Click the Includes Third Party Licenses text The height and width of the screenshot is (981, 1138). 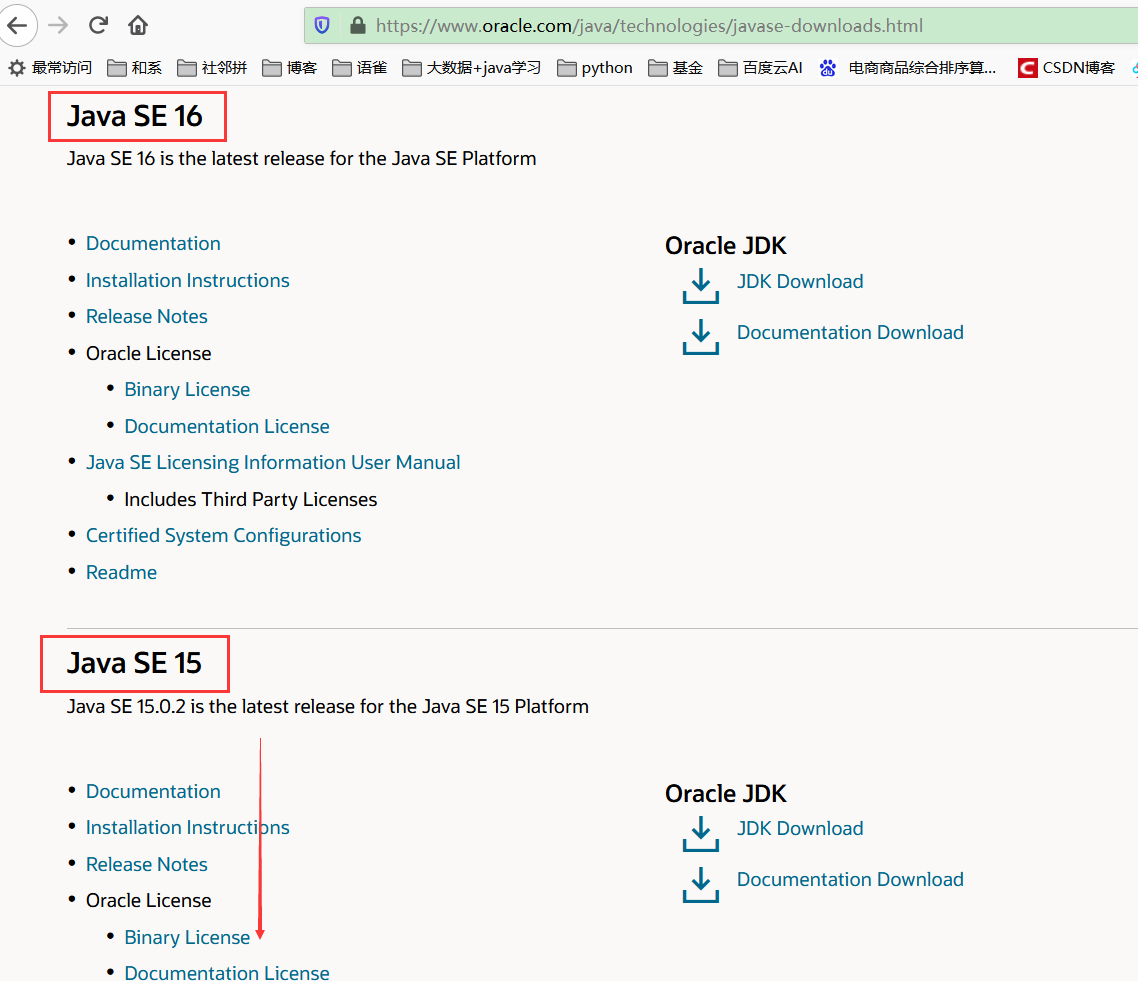[250, 499]
